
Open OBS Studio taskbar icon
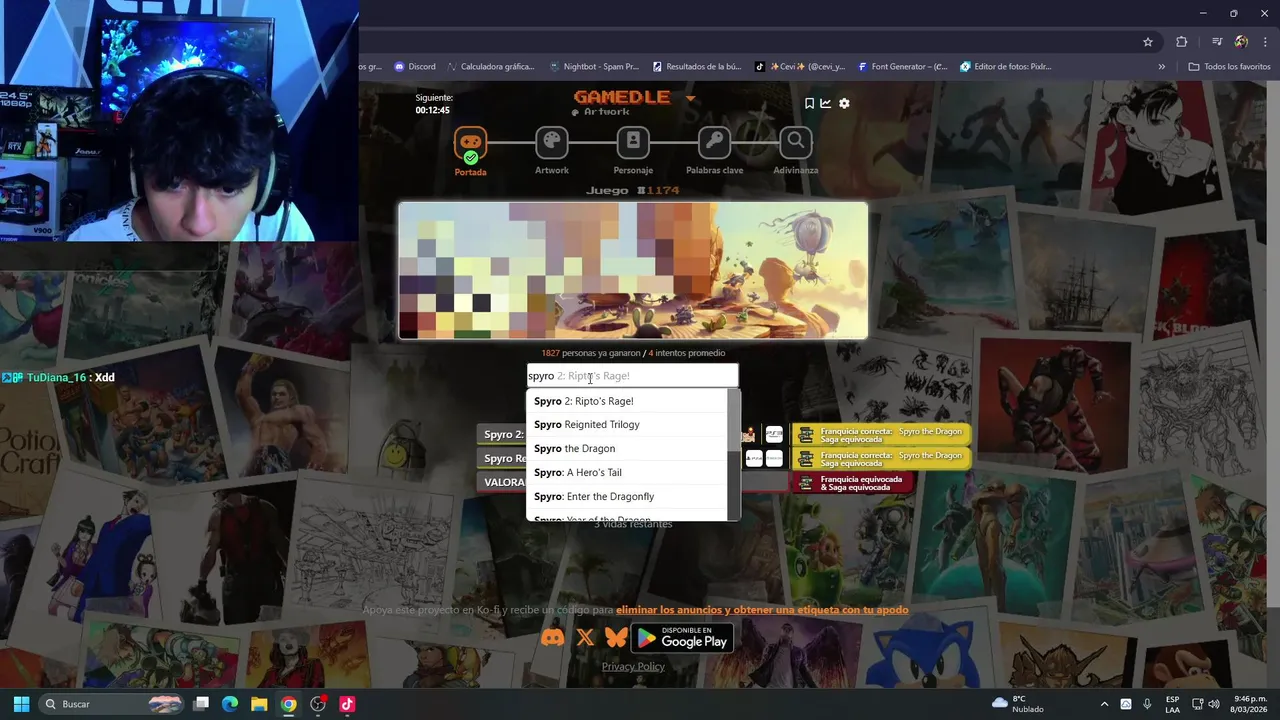(x=318, y=704)
